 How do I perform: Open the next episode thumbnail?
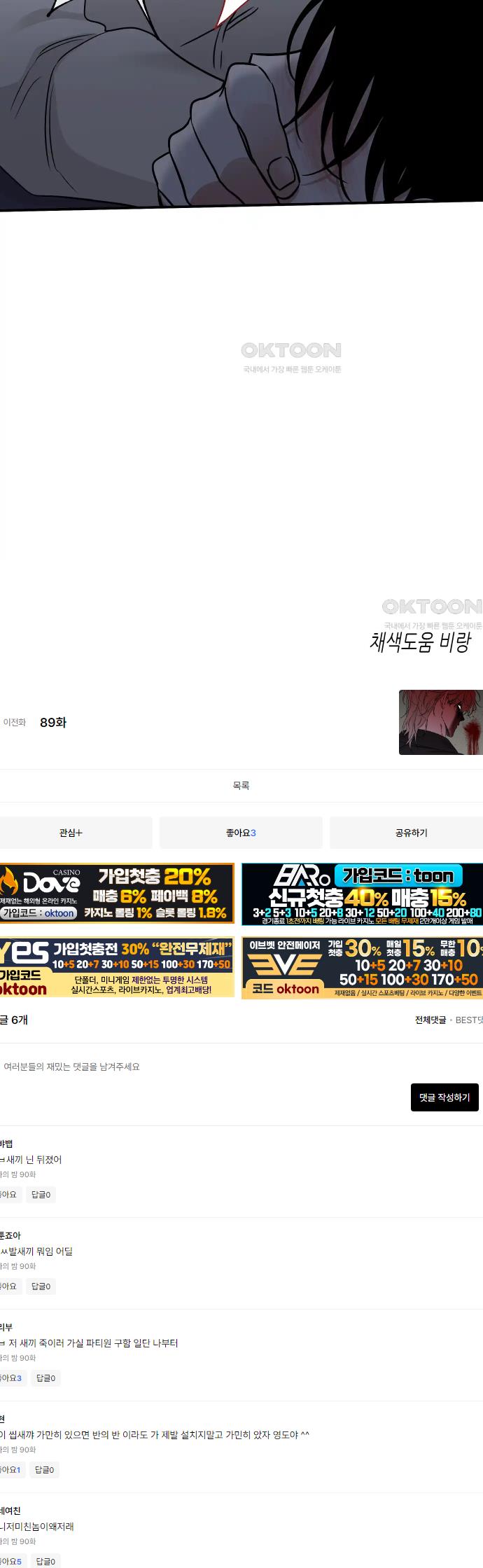point(441,722)
